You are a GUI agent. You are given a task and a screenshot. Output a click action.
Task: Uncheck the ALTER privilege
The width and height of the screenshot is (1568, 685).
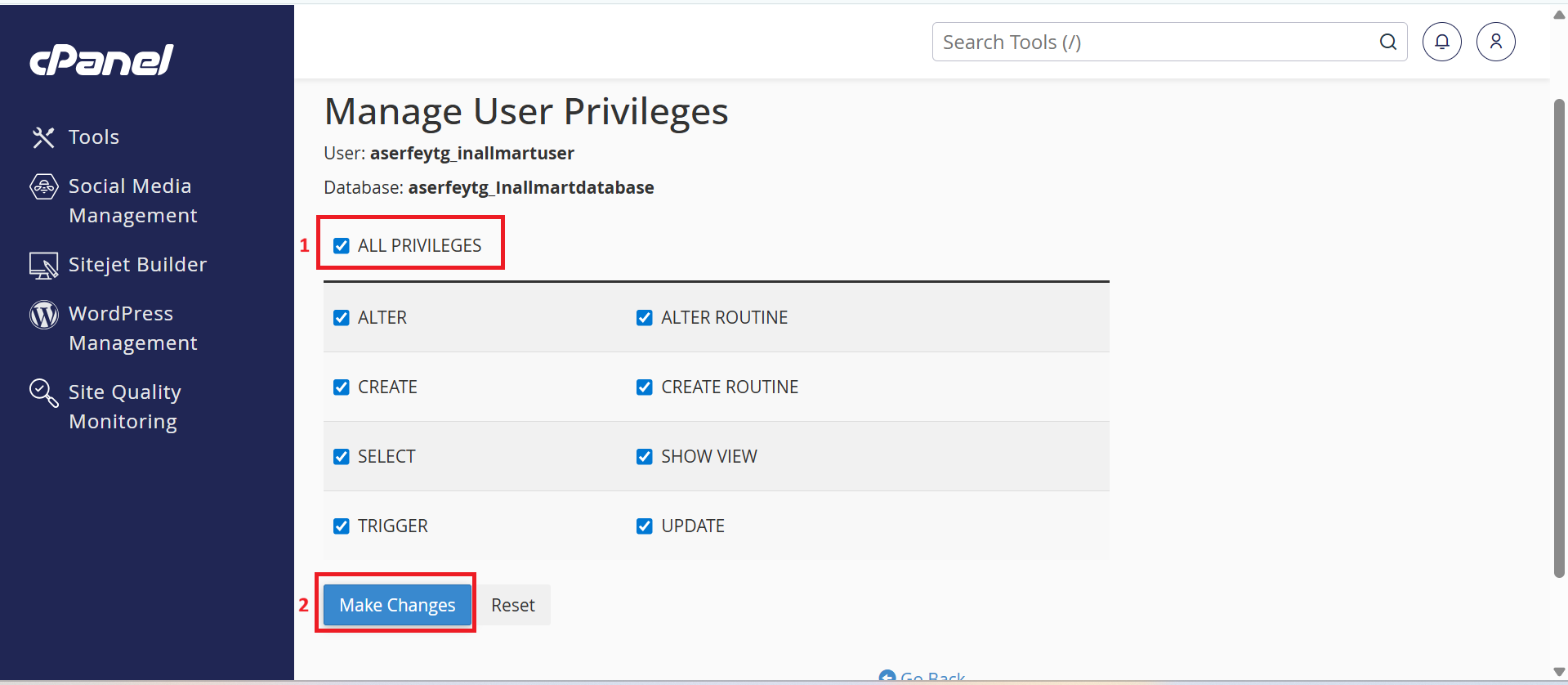pos(342,318)
